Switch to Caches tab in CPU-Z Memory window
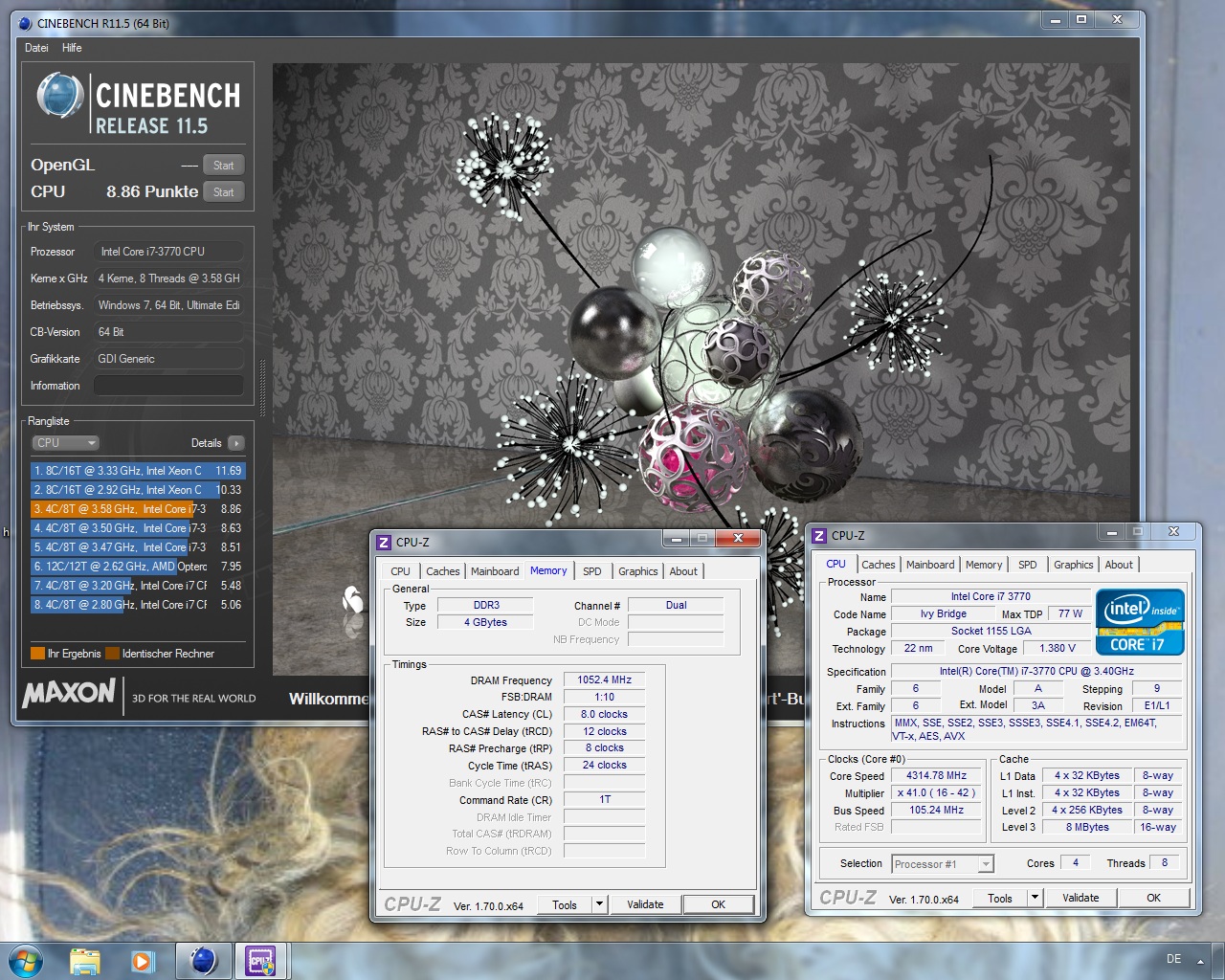The width and height of the screenshot is (1225, 980). pos(443,571)
